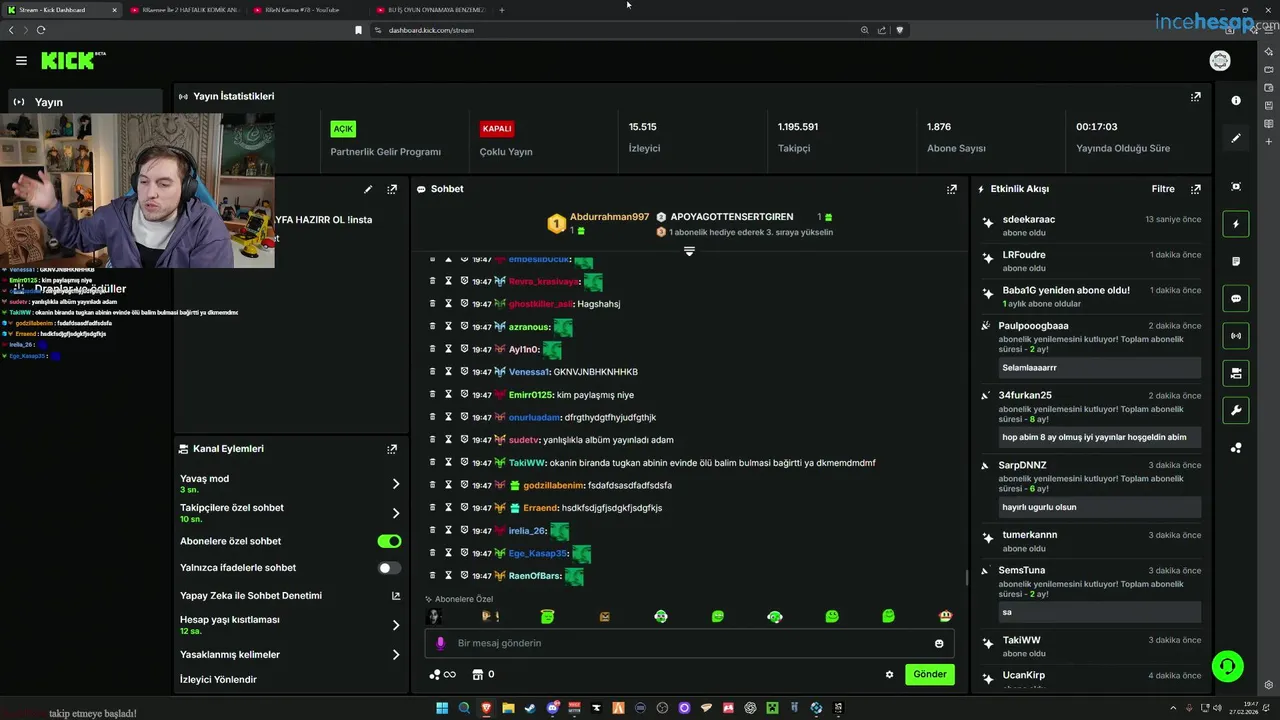The width and height of the screenshot is (1280, 720).
Task: Click 34furkan25 subscription event
Action: [x=1092, y=420]
